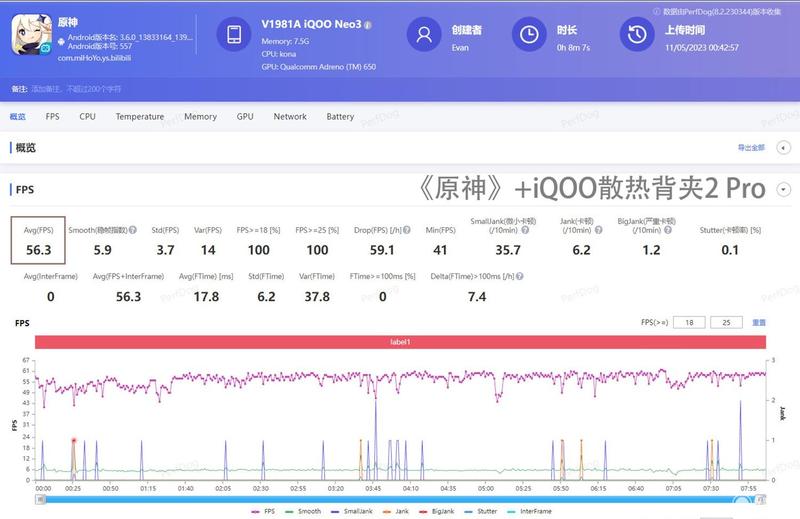Viewport: 800px width, 519px height.
Task: Open help icon for BigJank metric
Action: pos(668,230)
